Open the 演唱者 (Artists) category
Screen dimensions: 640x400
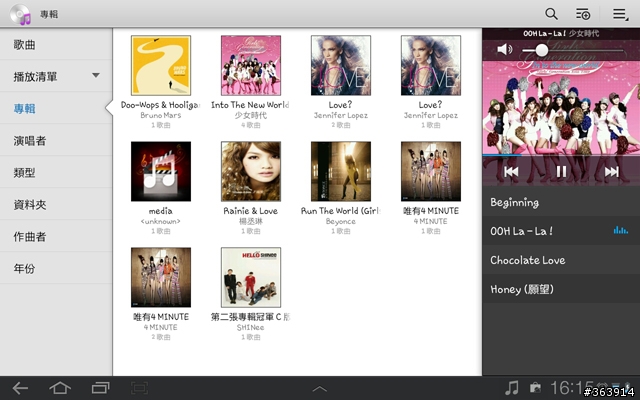(x=56, y=140)
